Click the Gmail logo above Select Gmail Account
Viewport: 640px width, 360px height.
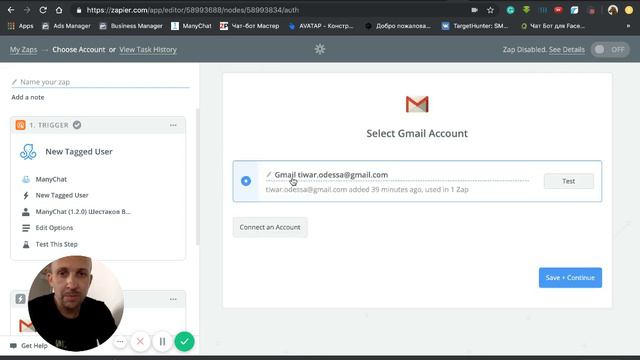pyautogui.click(x=417, y=104)
